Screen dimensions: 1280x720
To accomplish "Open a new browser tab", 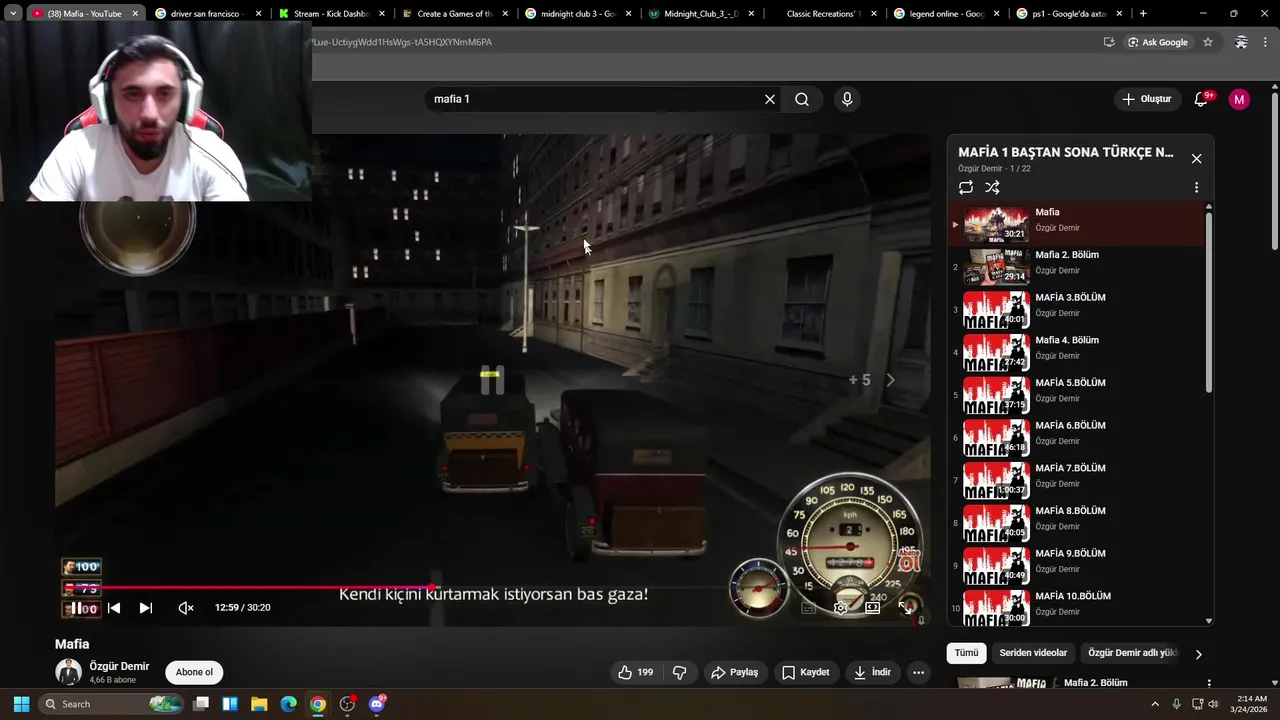I will [1143, 14].
